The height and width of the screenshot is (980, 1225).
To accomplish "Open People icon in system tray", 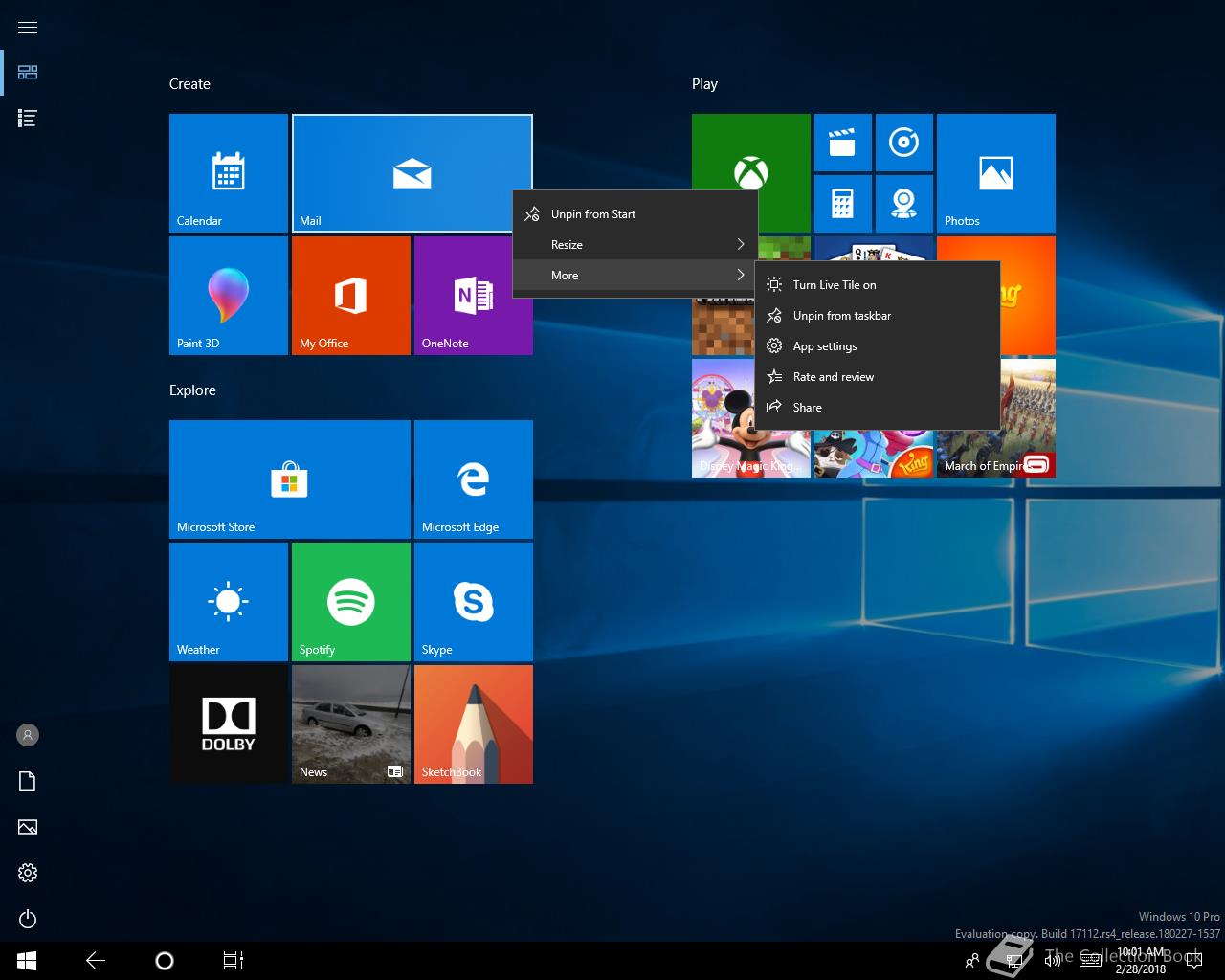I will pos(972,961).
